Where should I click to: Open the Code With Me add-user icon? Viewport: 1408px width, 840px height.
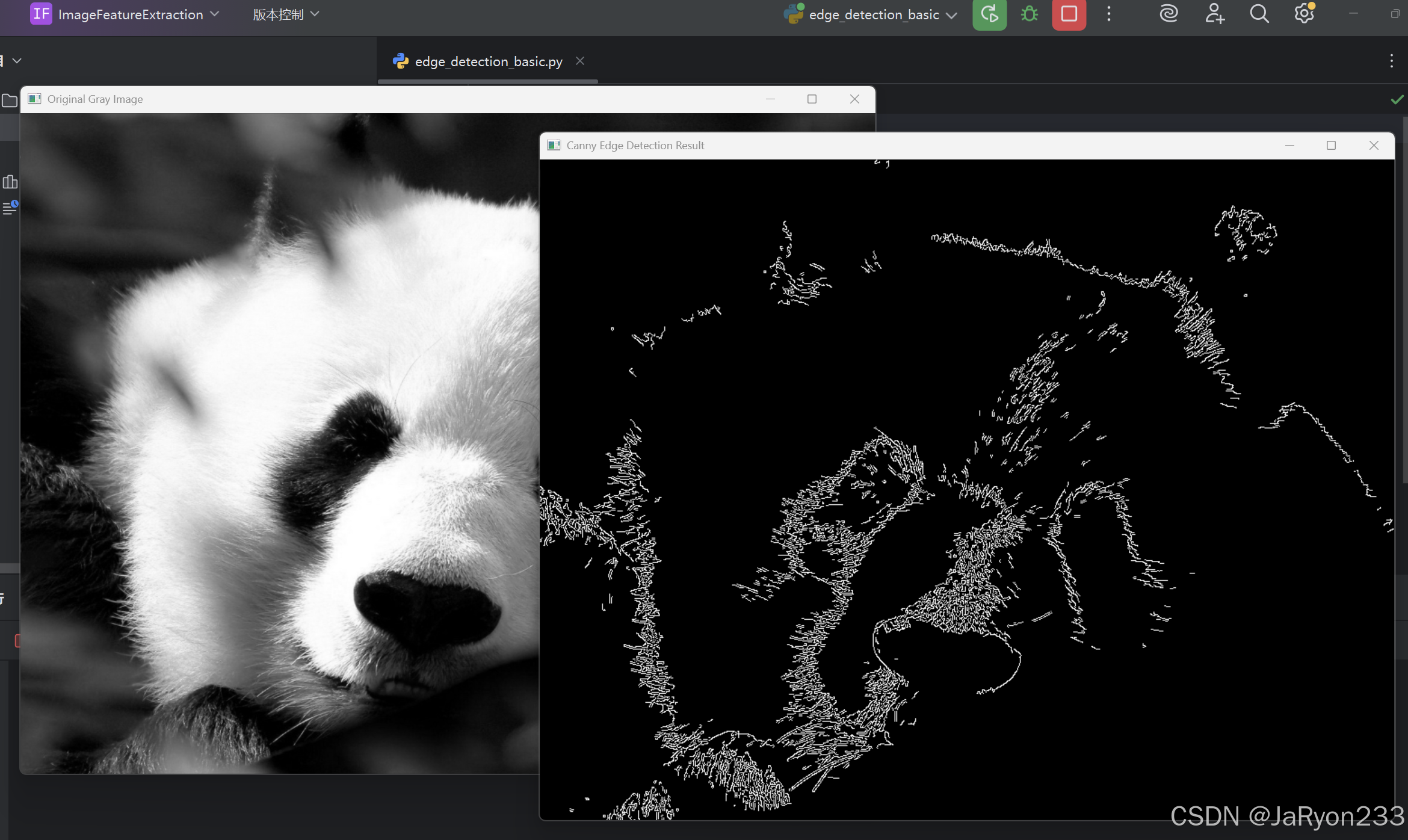1214,14
